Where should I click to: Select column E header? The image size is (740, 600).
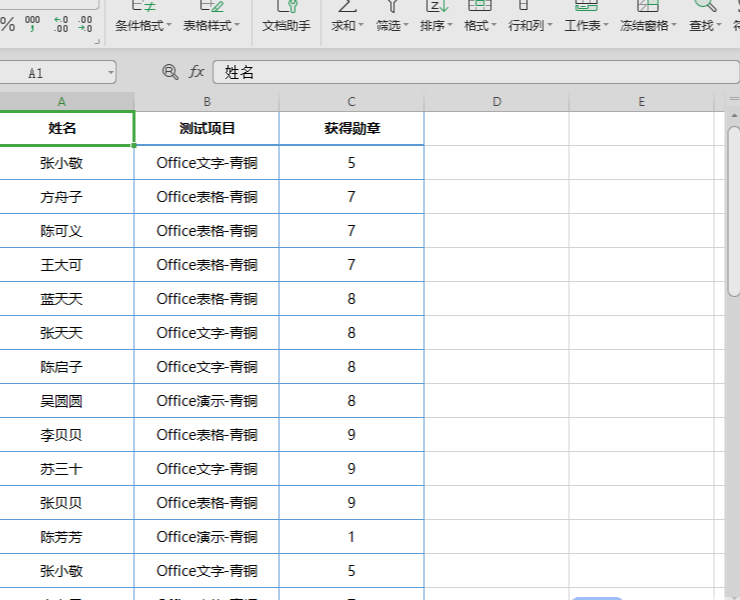641,101
